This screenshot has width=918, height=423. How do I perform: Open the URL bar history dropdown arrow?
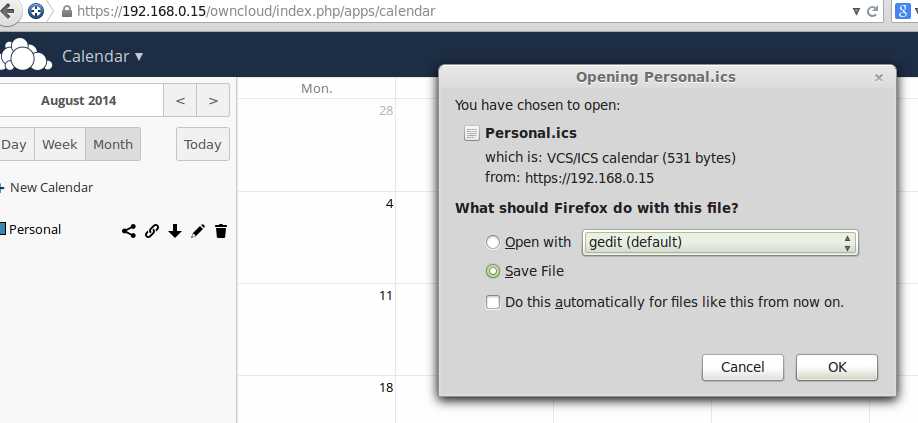(856, 12)
